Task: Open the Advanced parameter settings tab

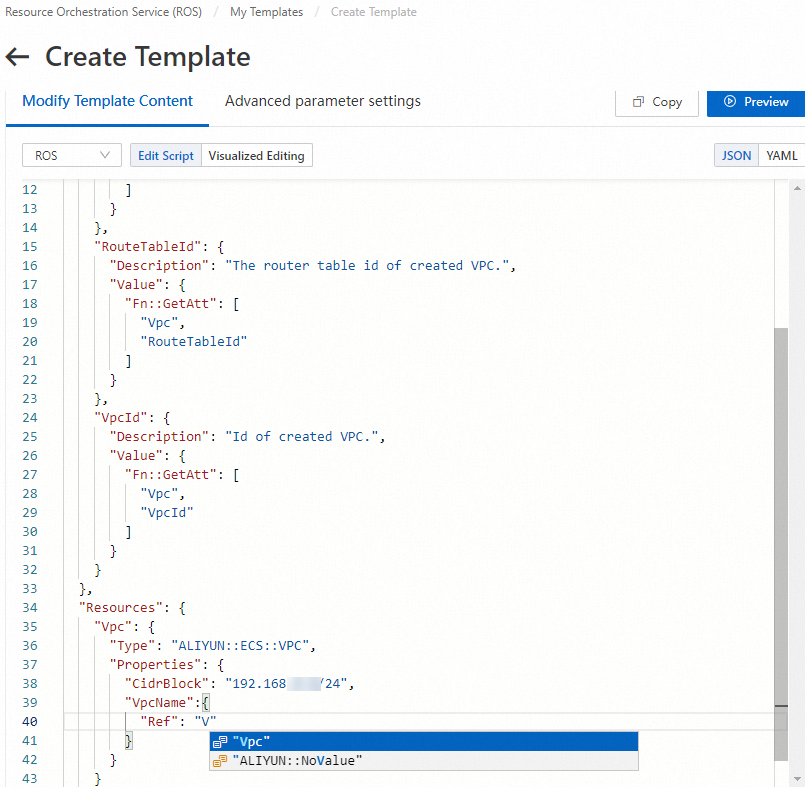Action: [x=322, y=101]
